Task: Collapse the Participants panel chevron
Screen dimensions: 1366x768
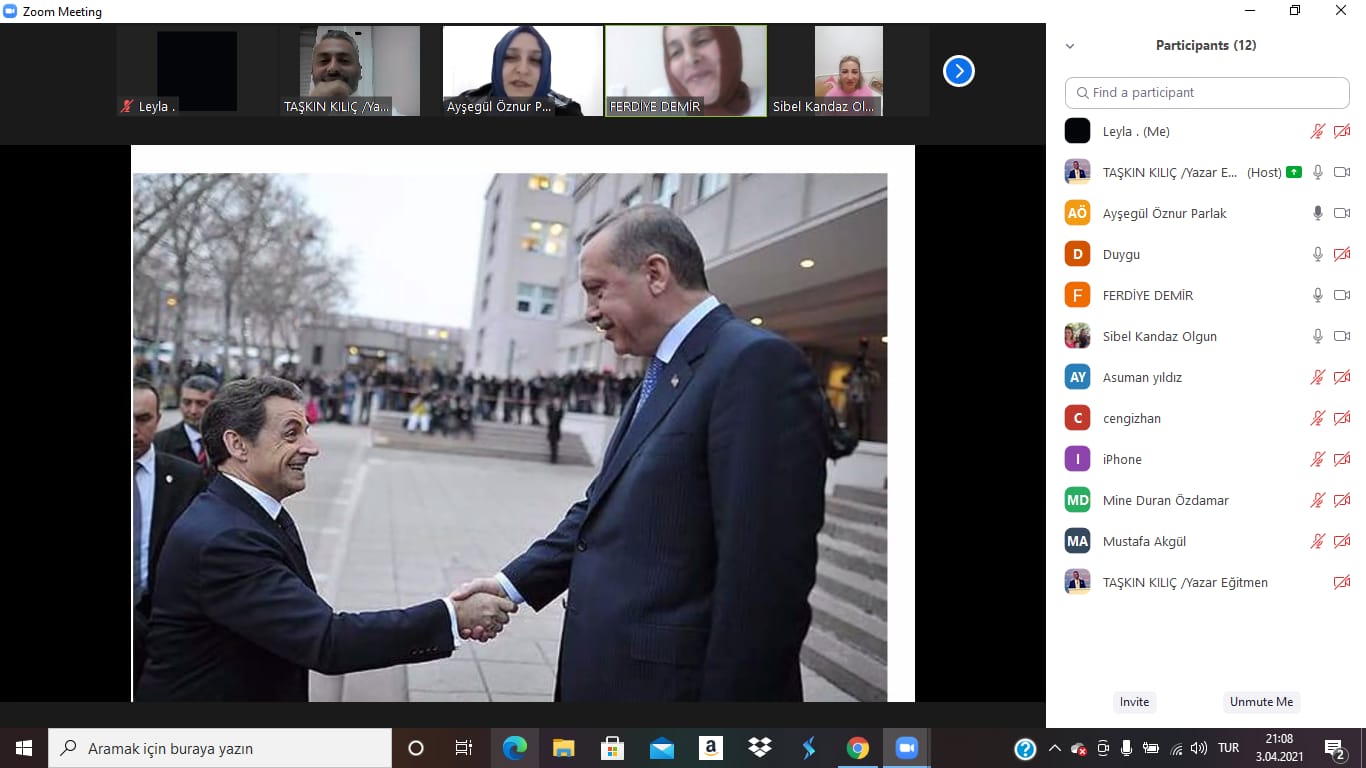Action: [1070, 46]
